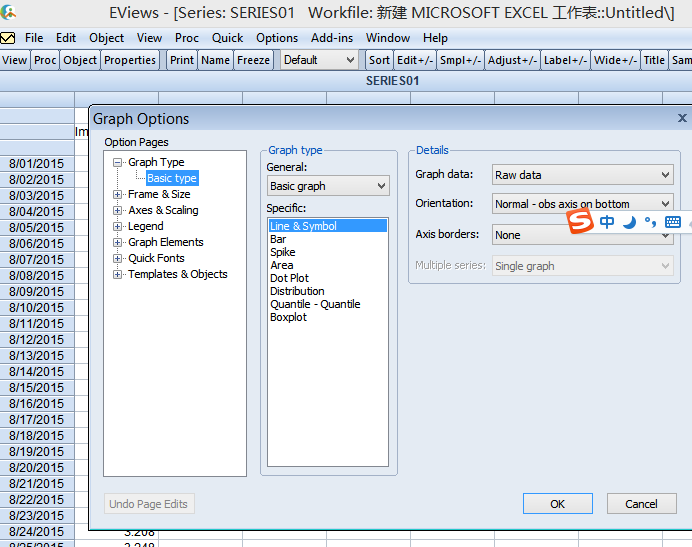Click Cancel in Graph Options
This screenshot has height=547, width=692.
641,504
